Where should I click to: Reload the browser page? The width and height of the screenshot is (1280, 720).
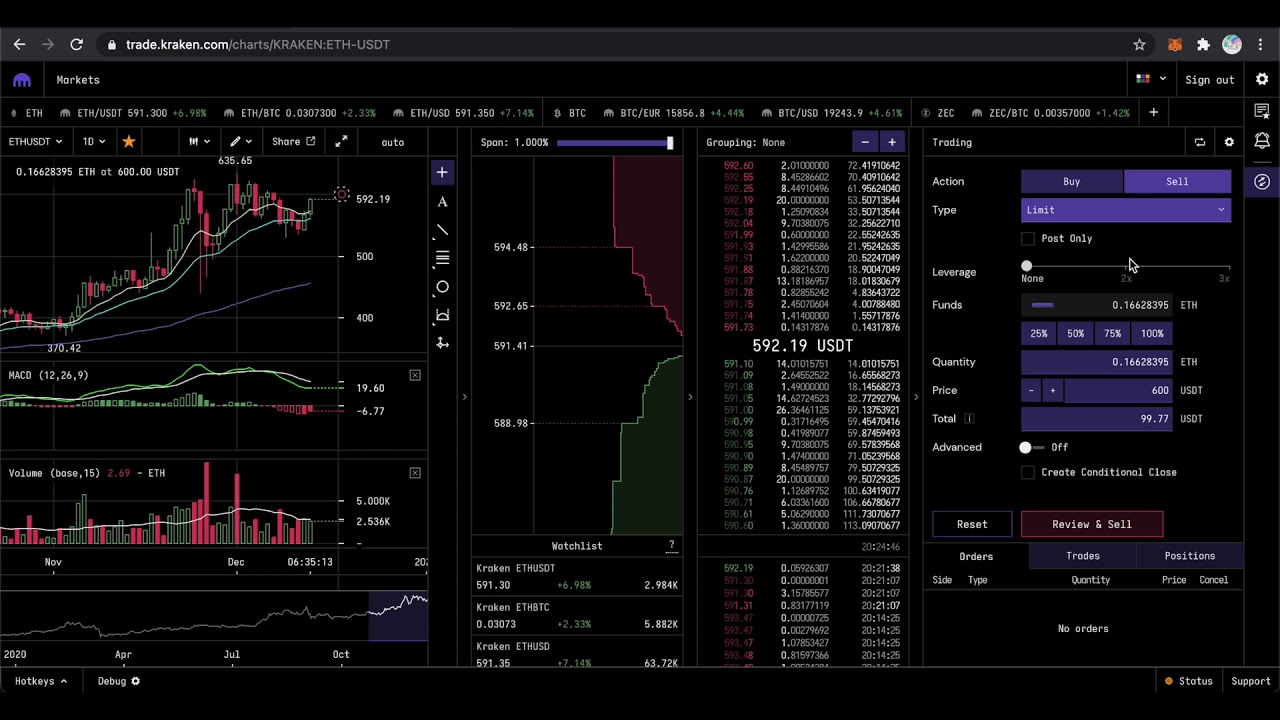point(76,44)
